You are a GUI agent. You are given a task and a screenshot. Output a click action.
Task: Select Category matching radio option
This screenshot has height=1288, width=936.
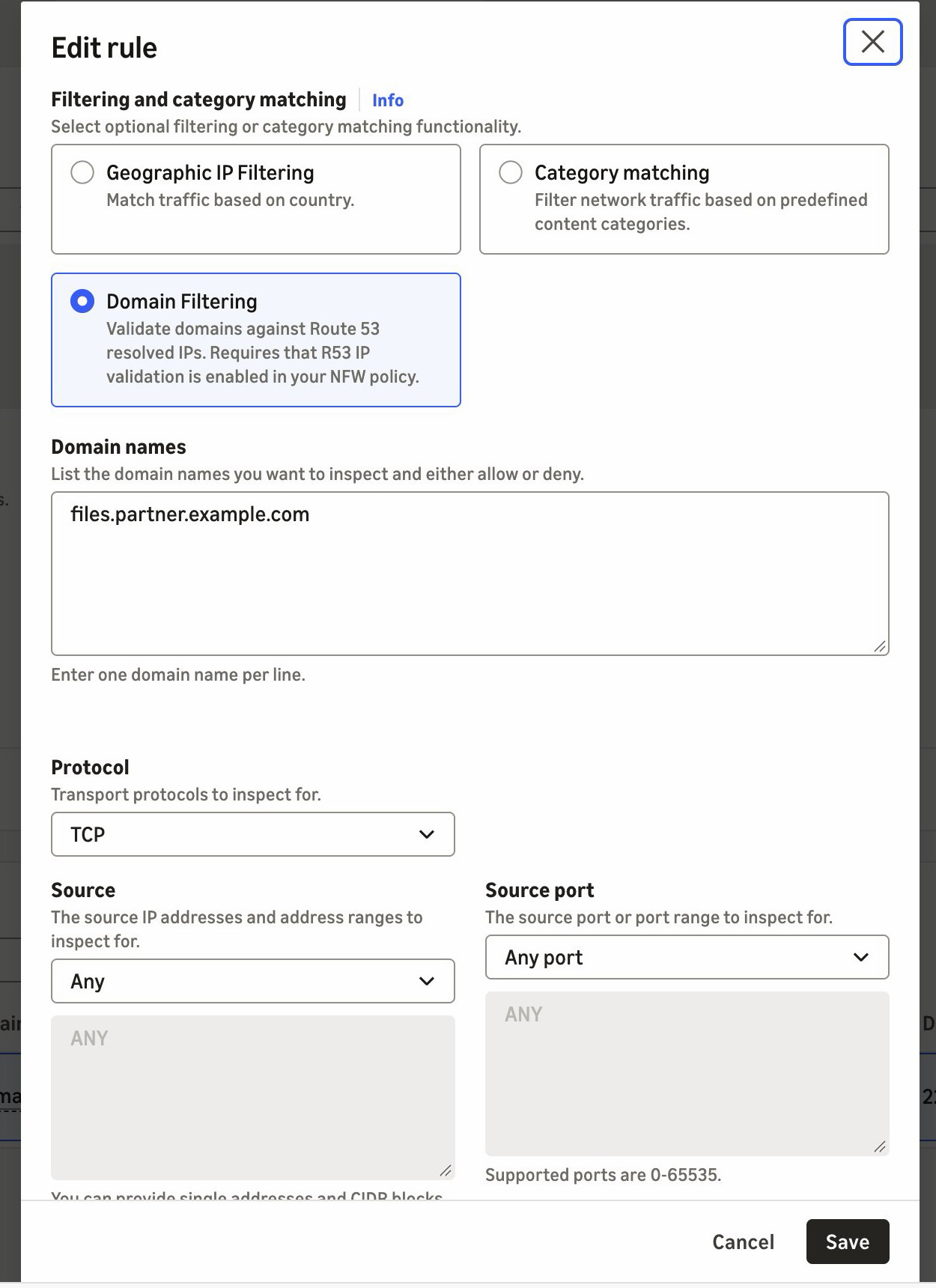(x=511, y=172)
